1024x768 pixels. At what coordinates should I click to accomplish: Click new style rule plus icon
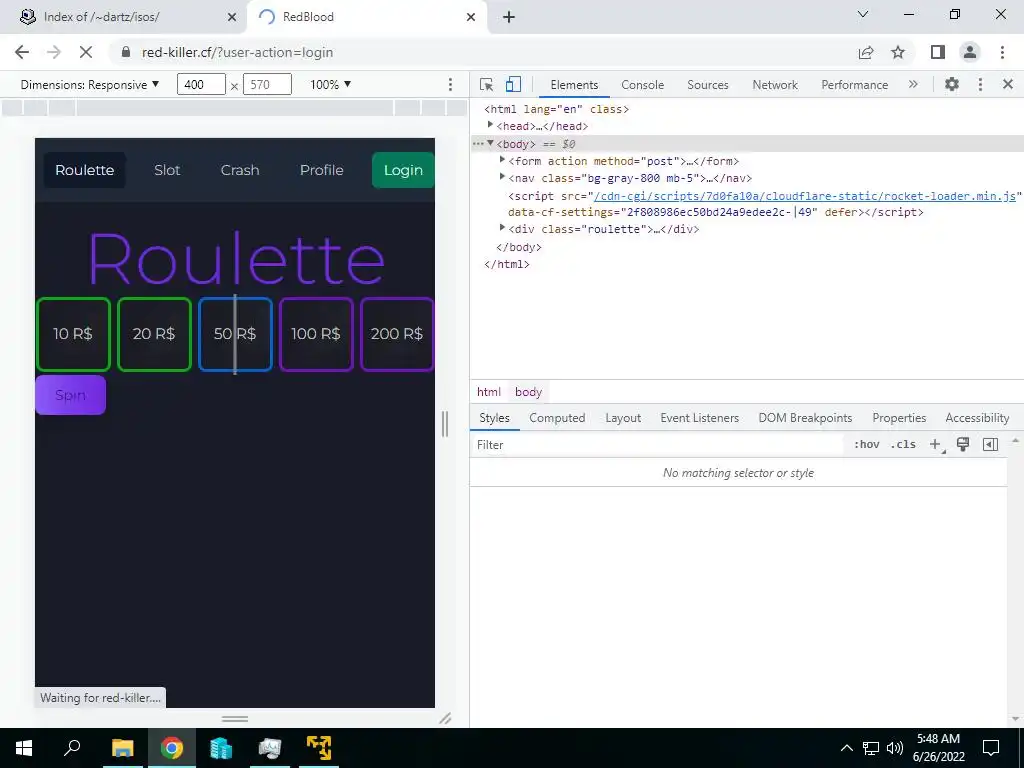[x=936, y=445]
